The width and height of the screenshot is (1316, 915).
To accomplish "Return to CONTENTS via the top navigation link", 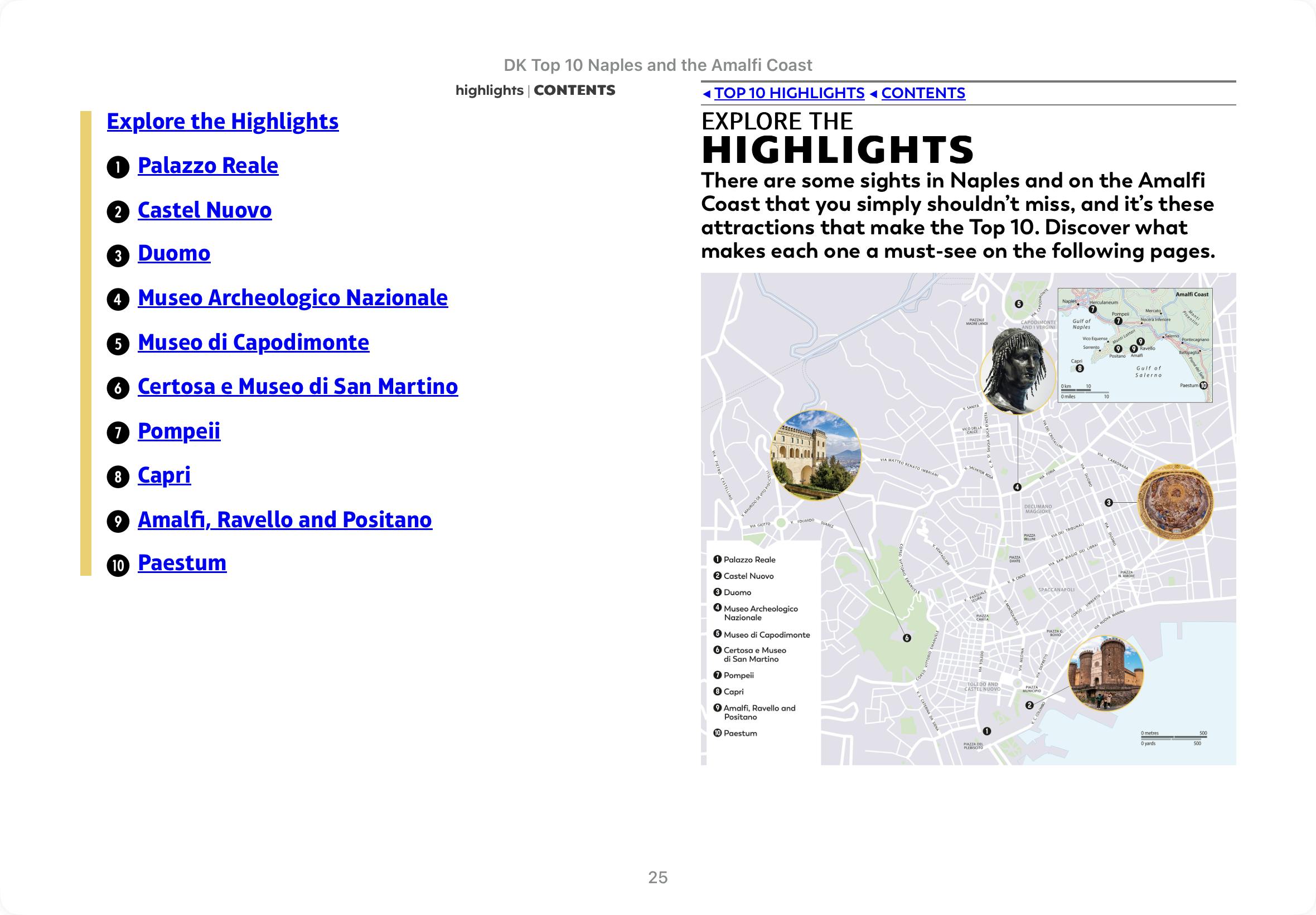I will point(923,93).
